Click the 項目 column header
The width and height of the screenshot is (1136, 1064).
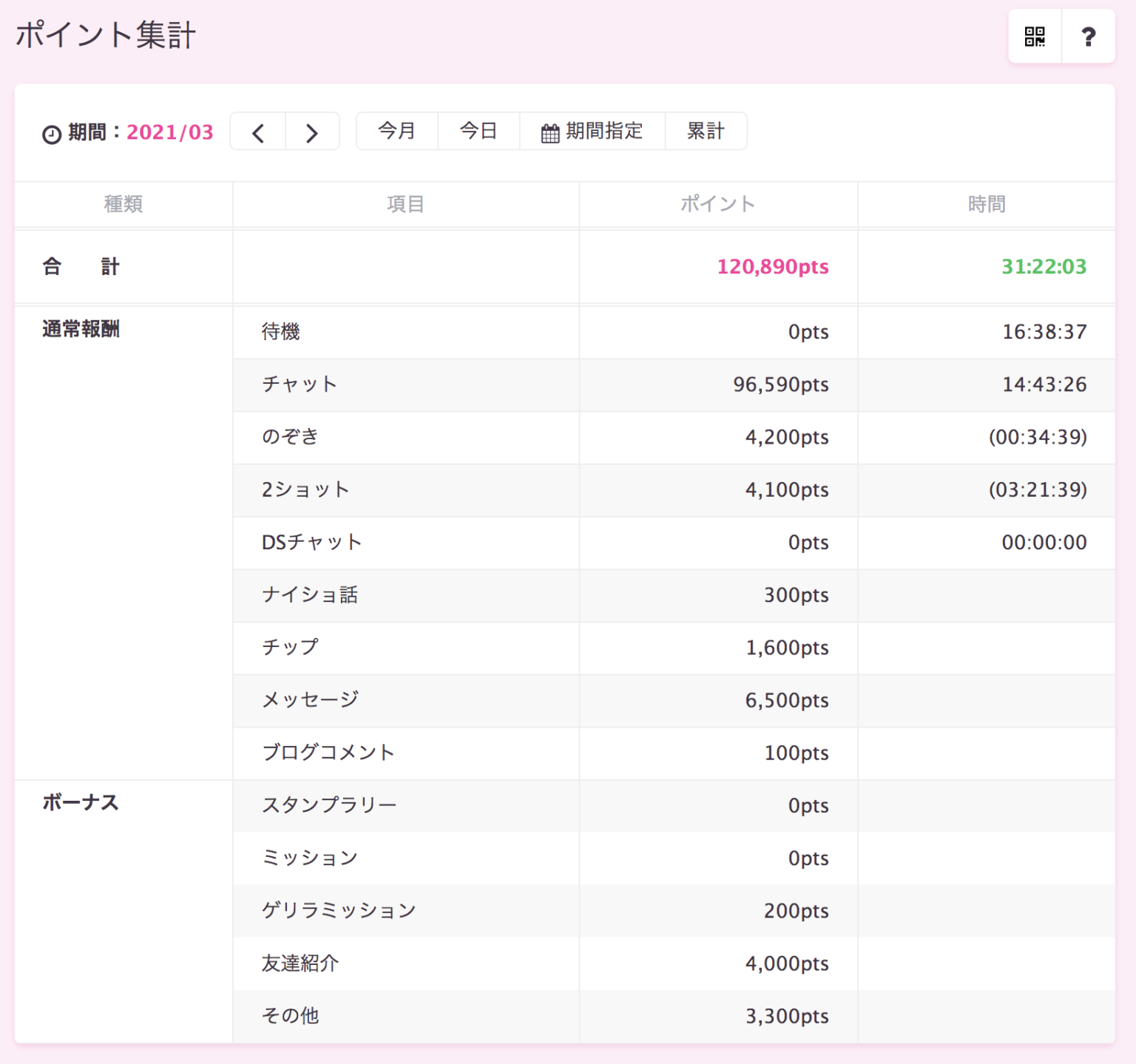coord(405,204)
